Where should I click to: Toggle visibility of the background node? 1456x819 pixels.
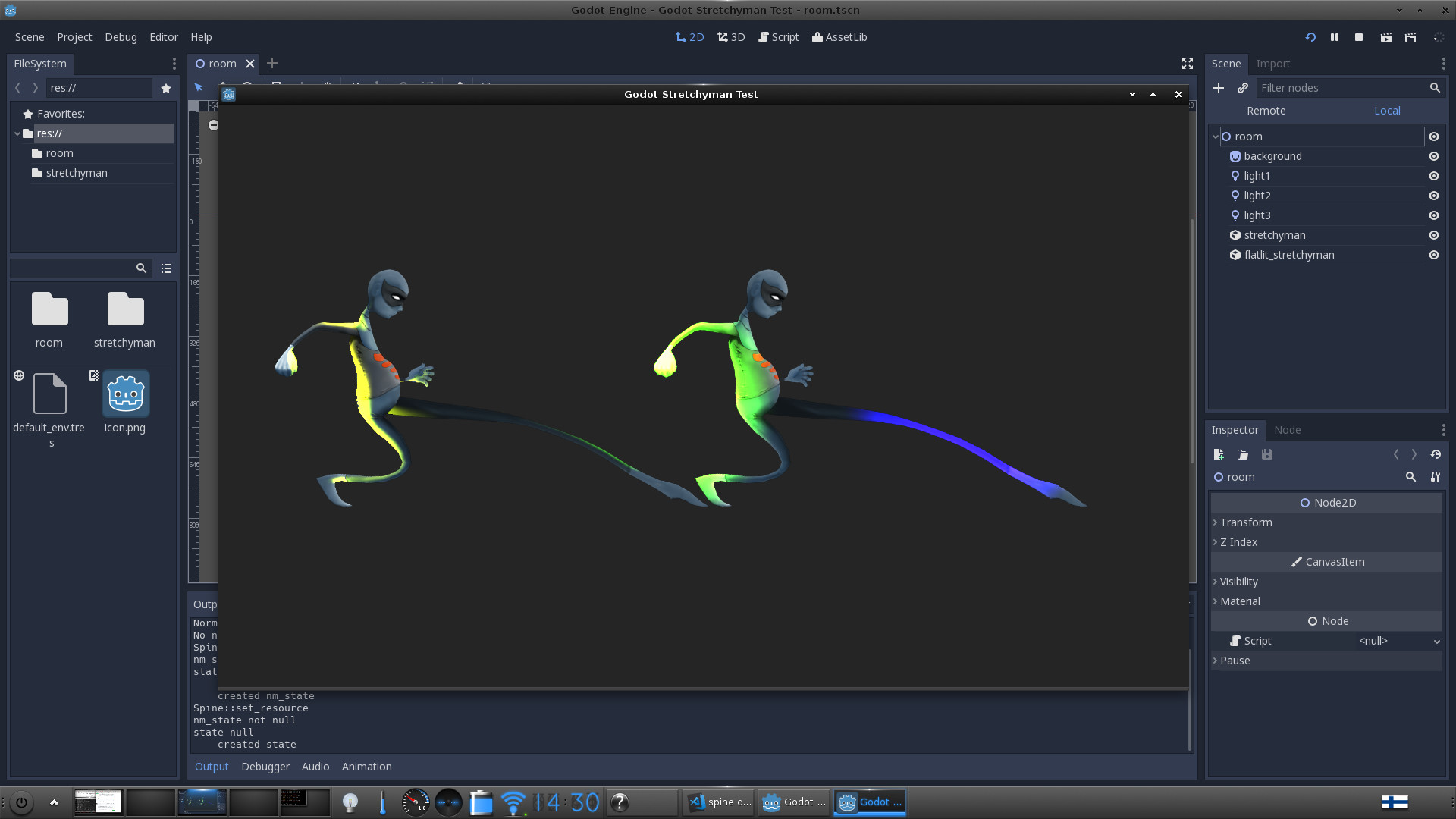coord(1433,156)
